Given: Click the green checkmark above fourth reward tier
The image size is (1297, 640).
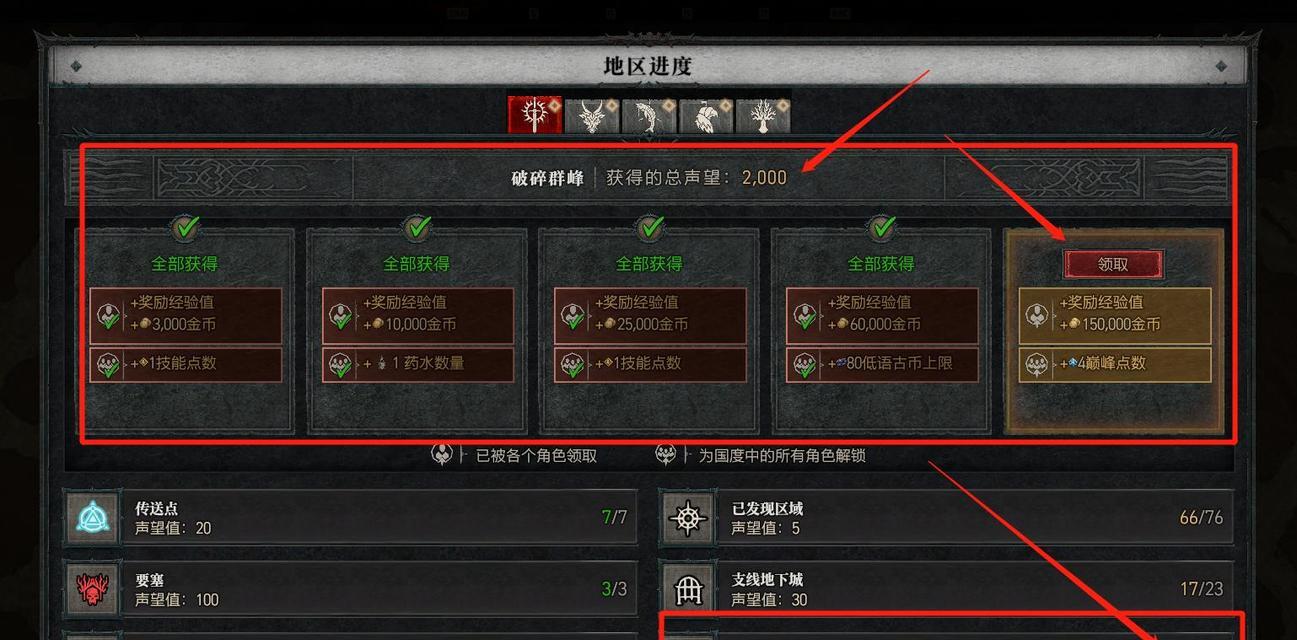Looking at the screenshot, I should pos(882,229).
